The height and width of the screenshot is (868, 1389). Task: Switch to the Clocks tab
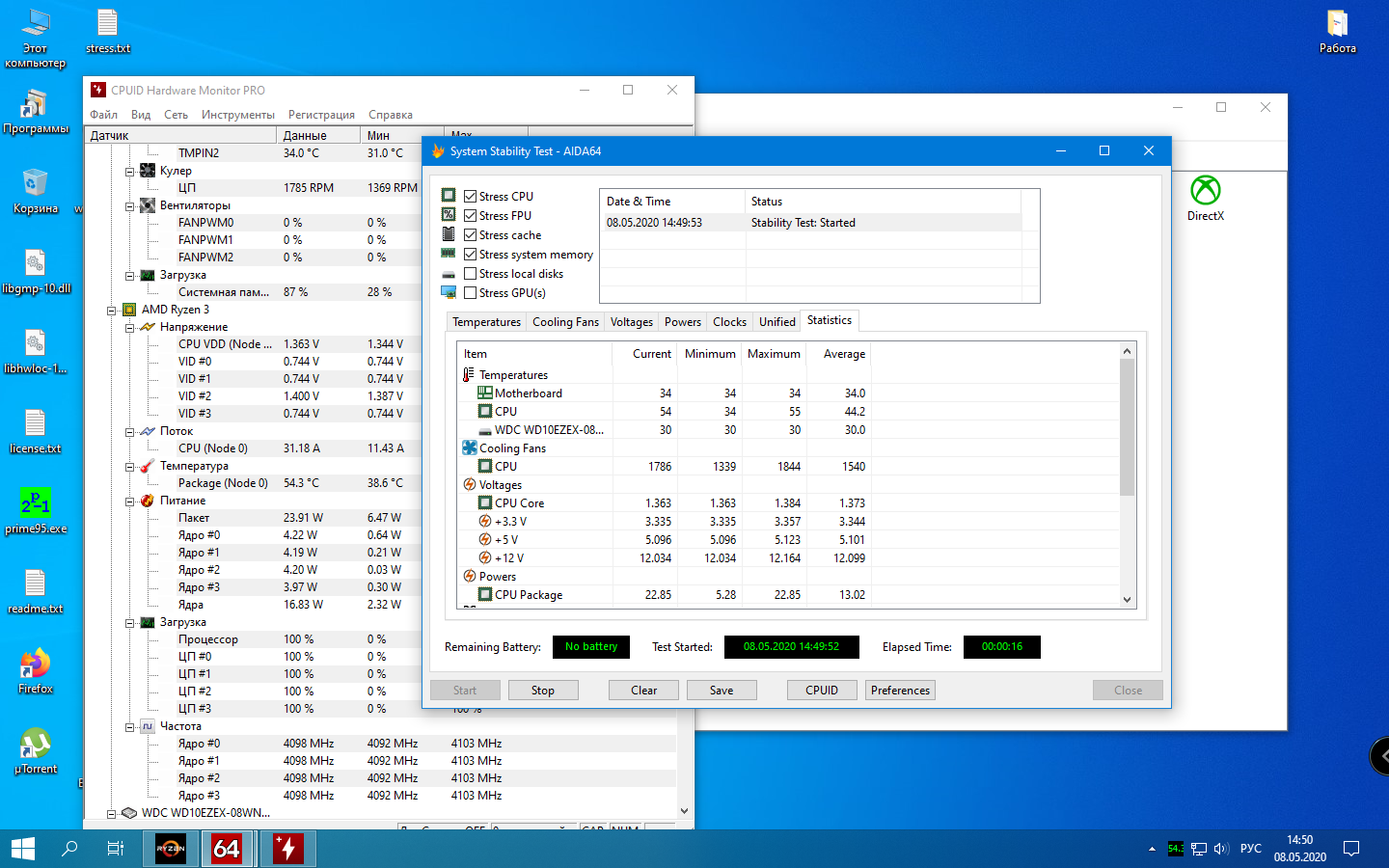729,322
